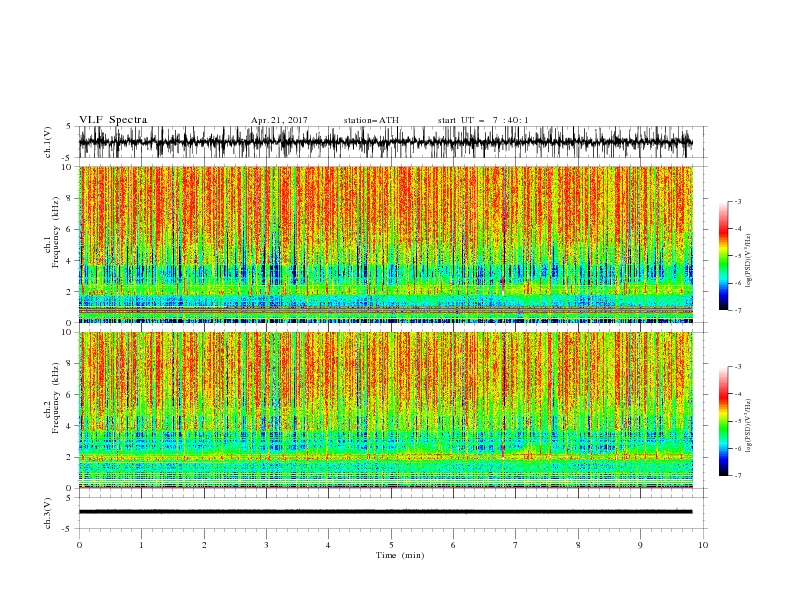This screenshot has height=612, width=792.
Task: Click the 'VLF Spectra' title text
Action: coord(113,120)
